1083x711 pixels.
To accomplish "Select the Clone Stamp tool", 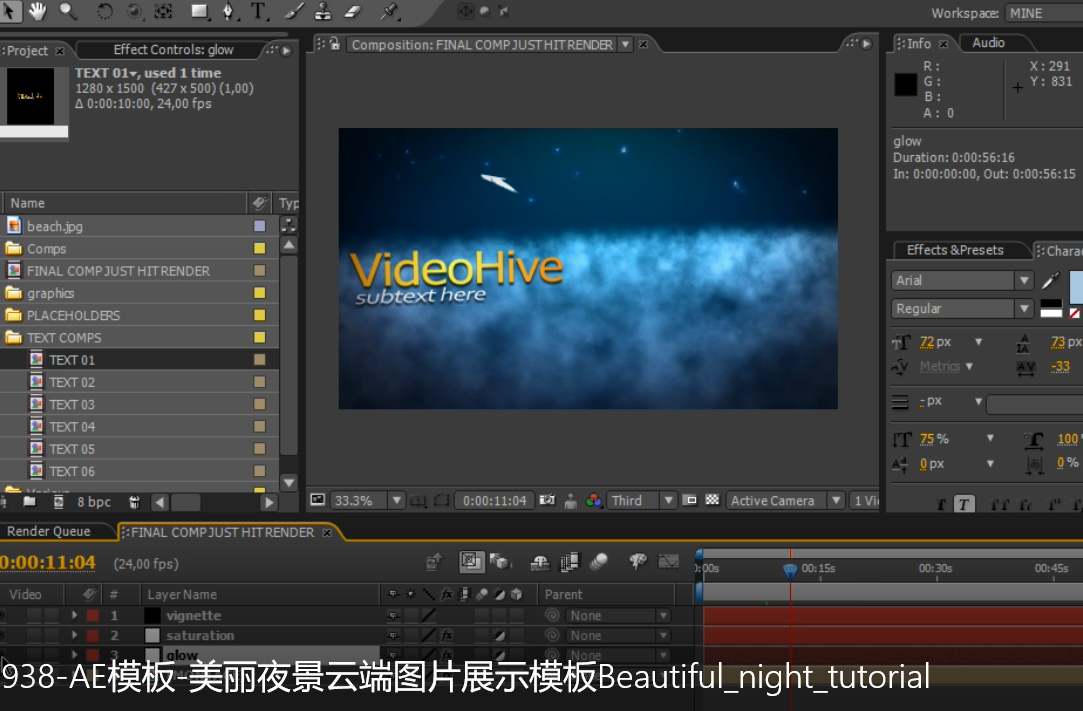I will click(x=323, y=11).
